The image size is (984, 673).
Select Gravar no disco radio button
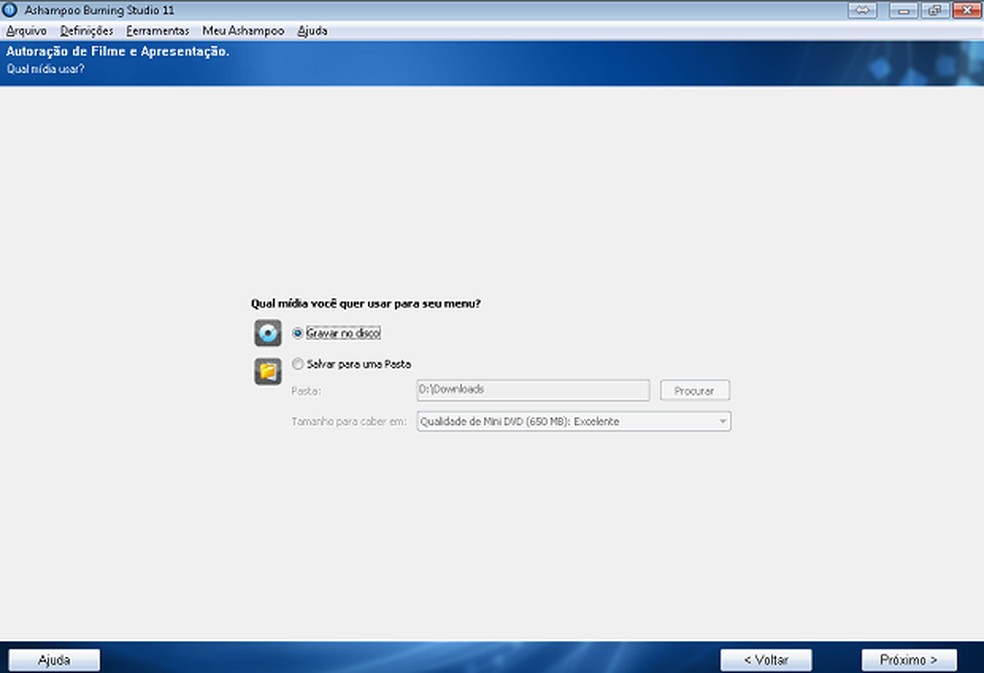point(297,333)
